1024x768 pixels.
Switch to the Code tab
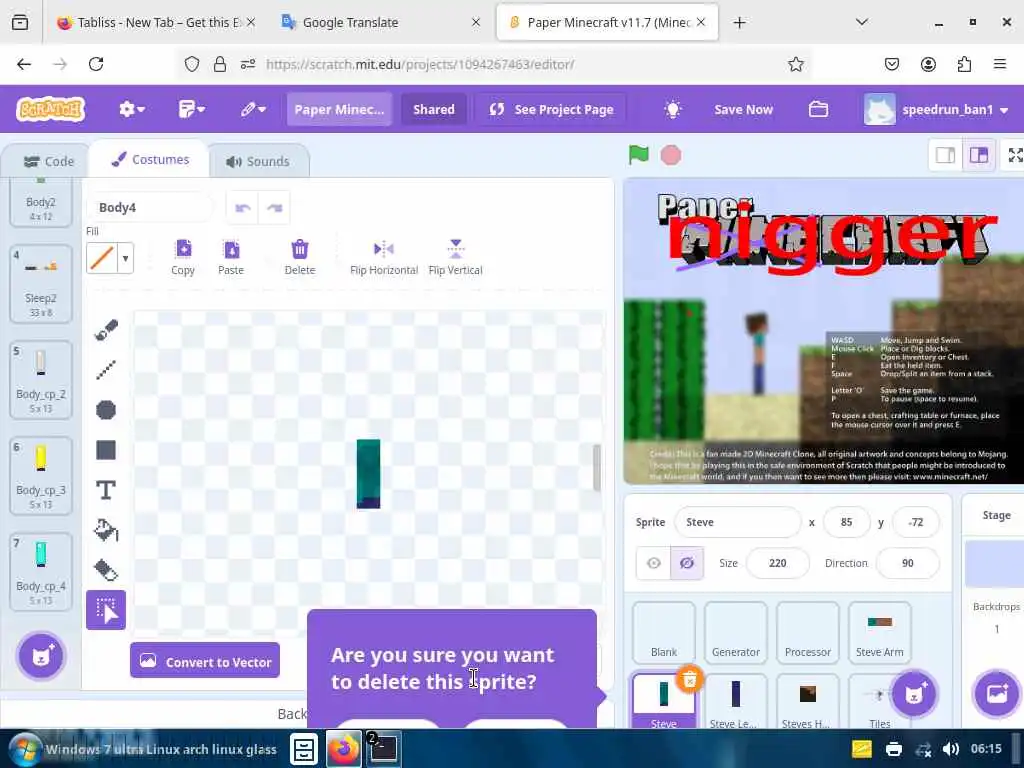click(x=48, y=161)
